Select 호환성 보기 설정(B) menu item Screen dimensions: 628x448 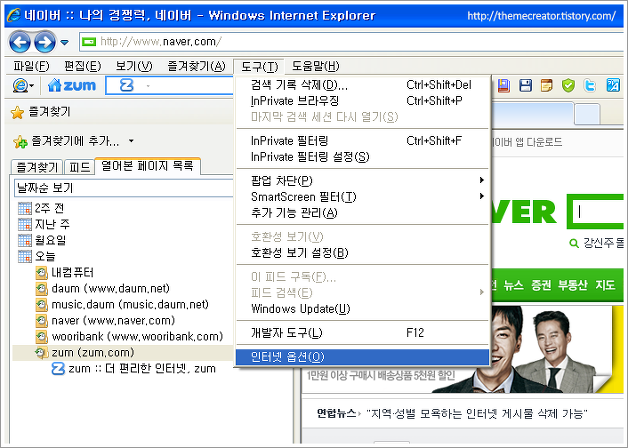(x=362, y=253)
